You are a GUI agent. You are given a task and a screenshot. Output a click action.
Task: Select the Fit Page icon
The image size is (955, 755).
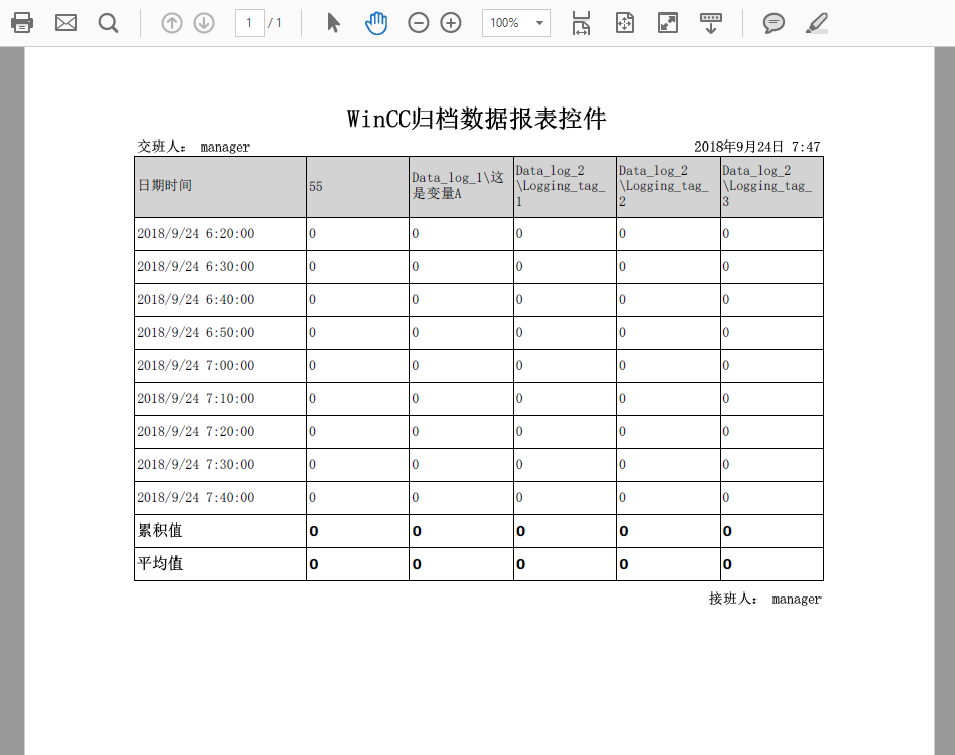click(624, 22)
